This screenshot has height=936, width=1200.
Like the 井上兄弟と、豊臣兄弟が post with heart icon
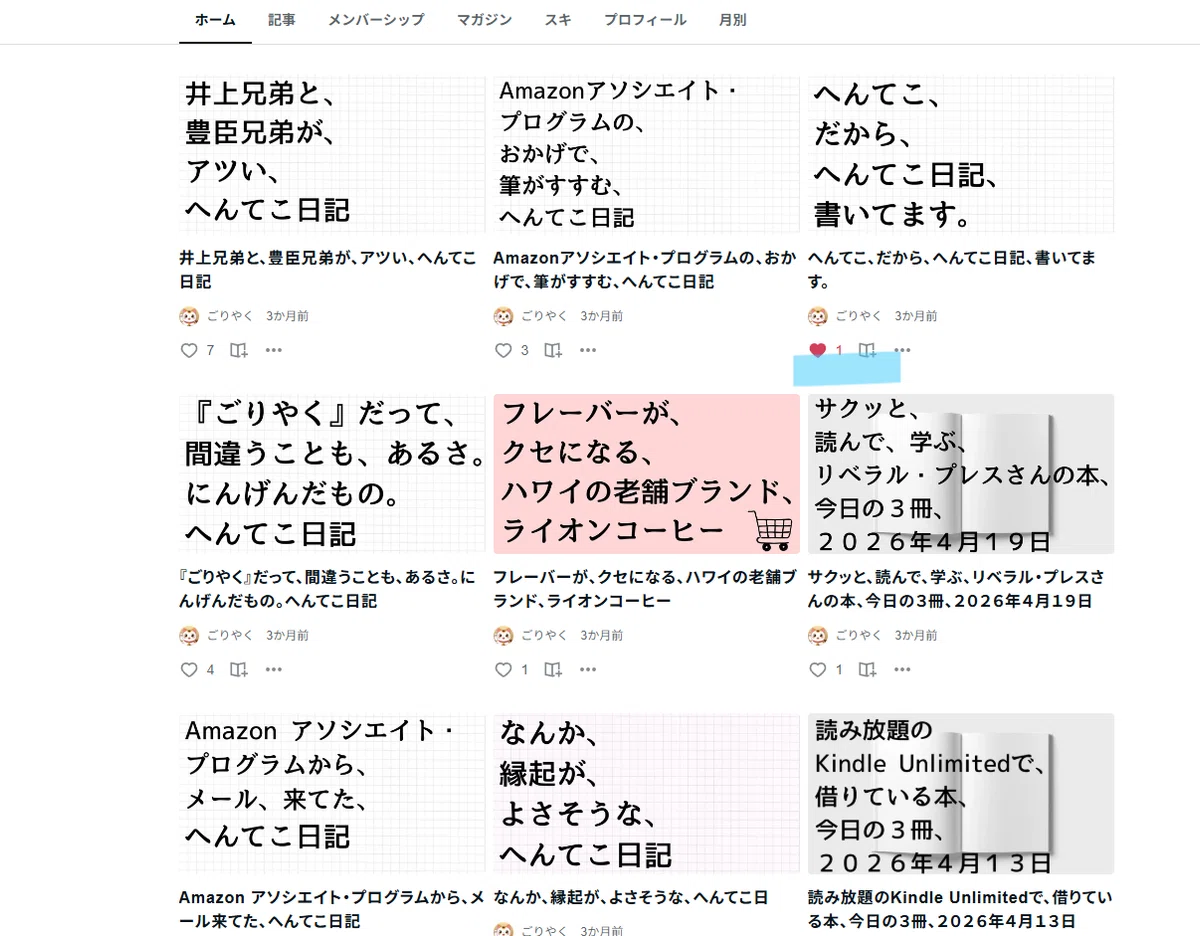189,350
